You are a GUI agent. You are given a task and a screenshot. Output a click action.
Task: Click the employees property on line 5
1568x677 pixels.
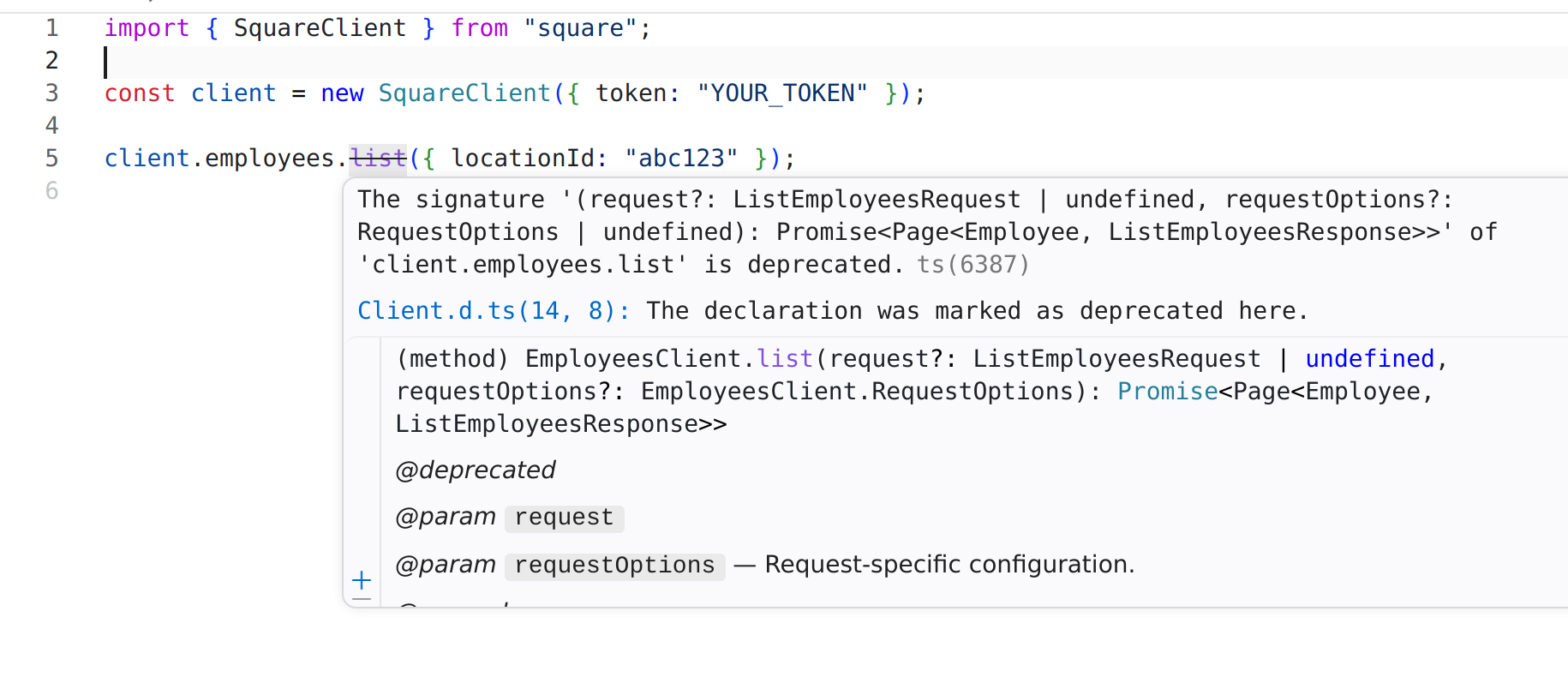[270, 159]
